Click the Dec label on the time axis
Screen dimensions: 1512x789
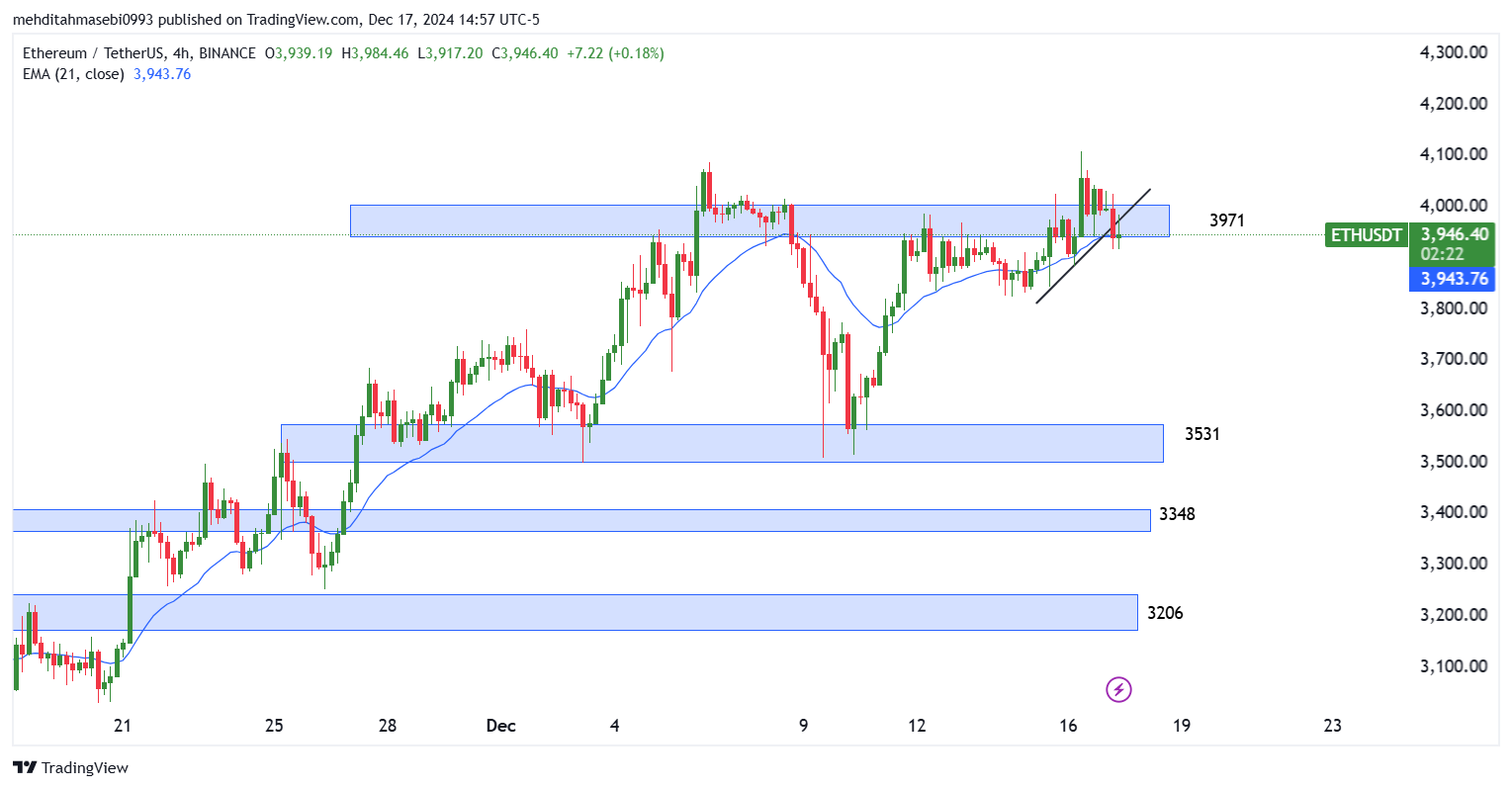501,726
